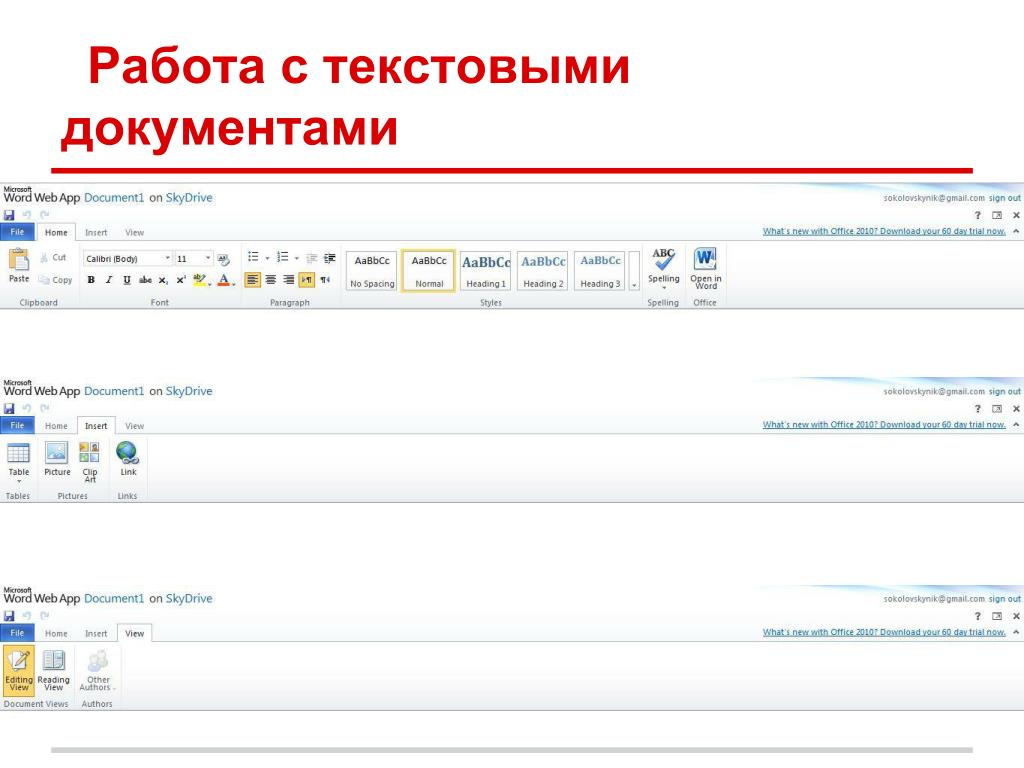Click What's new link above Home ribbon
Viewport: 1024px width, 768px height.
(884, 231)
